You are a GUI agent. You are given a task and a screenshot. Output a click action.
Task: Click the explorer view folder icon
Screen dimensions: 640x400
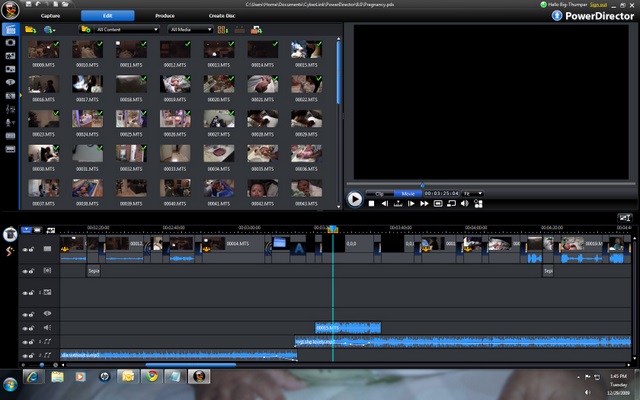85,29
